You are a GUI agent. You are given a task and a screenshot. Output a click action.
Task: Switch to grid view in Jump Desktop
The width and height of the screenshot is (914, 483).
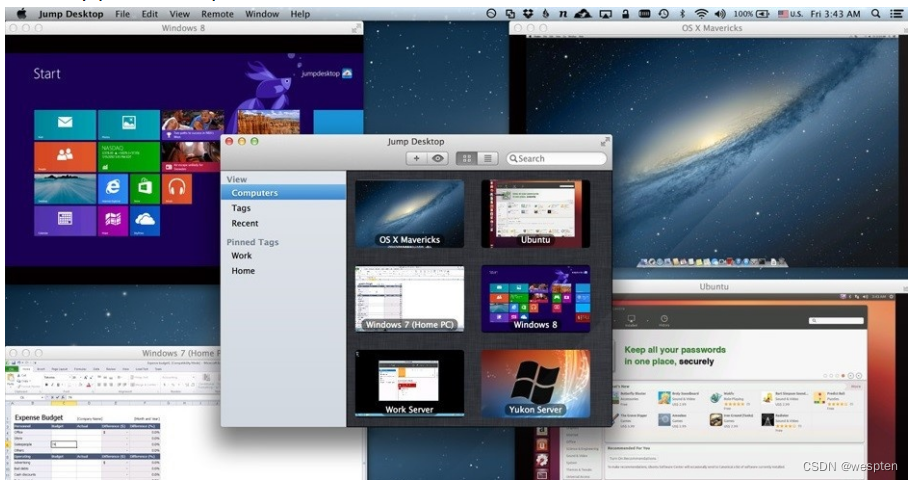click(x=467, y=158)
